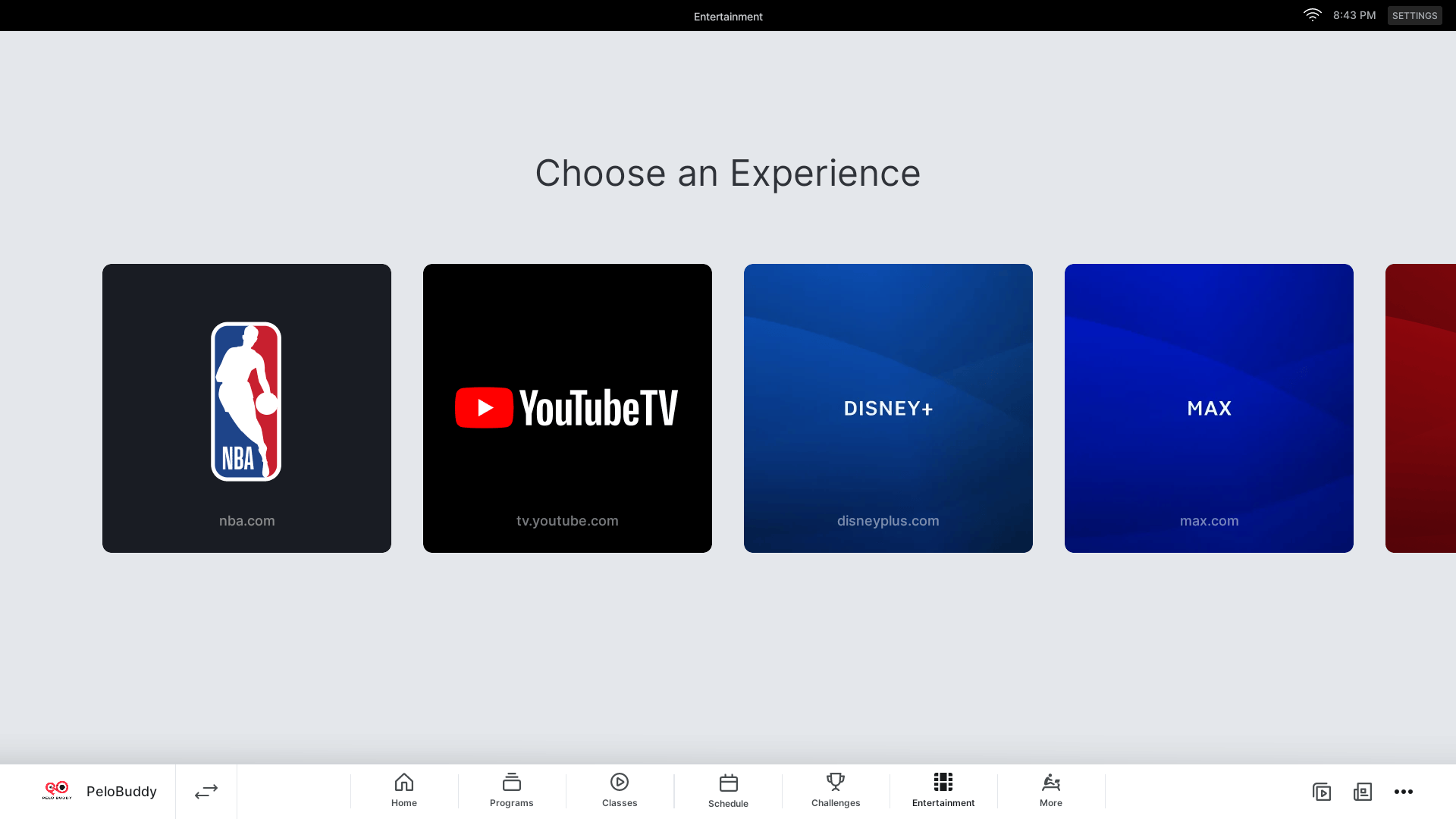Click the switch profile arrows icon
The width and height of the screenshot is (1456, 819).
click(x=206, y=792)
